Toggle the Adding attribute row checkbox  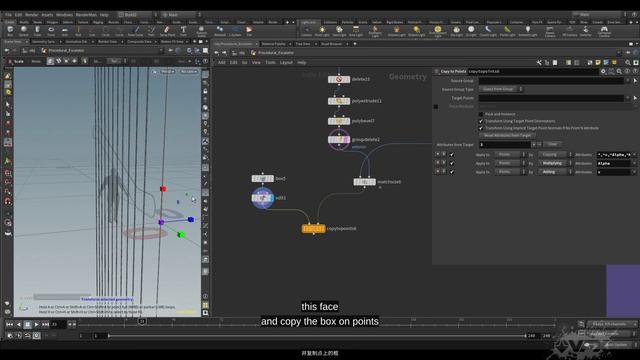click(x=452, y=172)
